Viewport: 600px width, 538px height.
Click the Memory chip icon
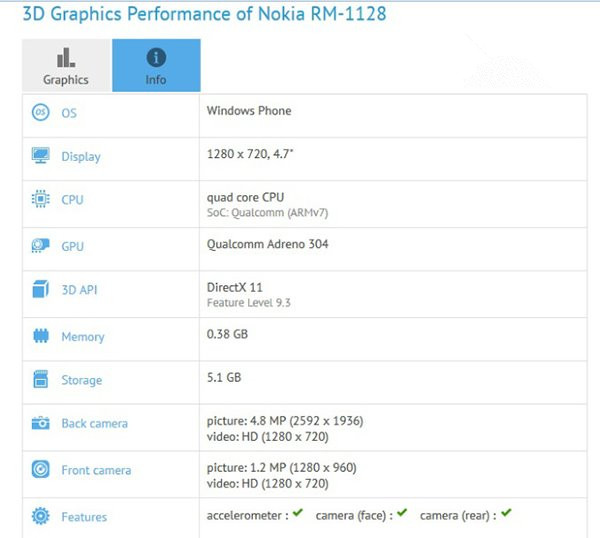[40, 337]
